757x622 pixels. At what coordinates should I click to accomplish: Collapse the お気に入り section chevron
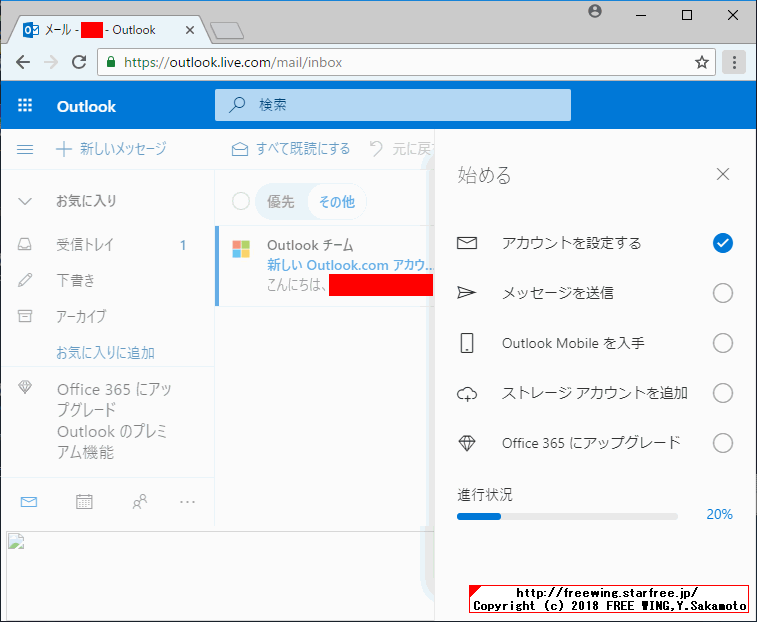click(25, 201)
